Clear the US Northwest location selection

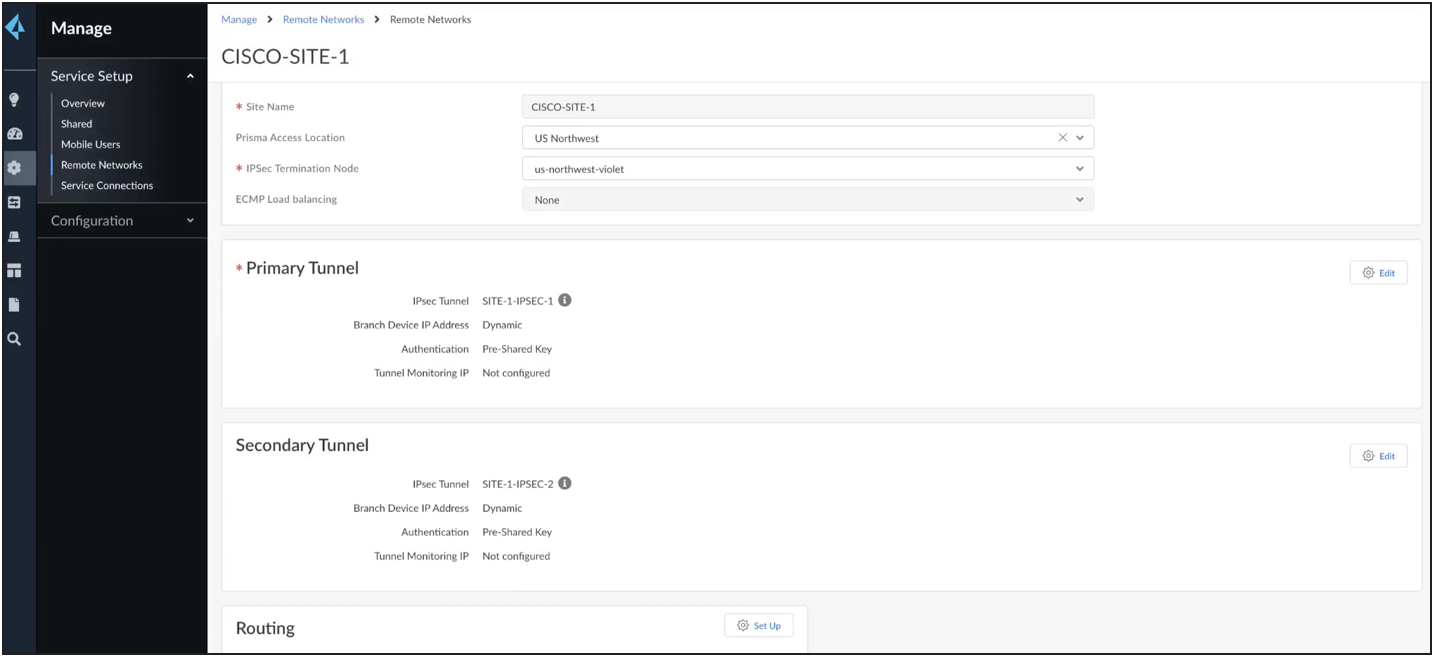tap(1063, 138)
